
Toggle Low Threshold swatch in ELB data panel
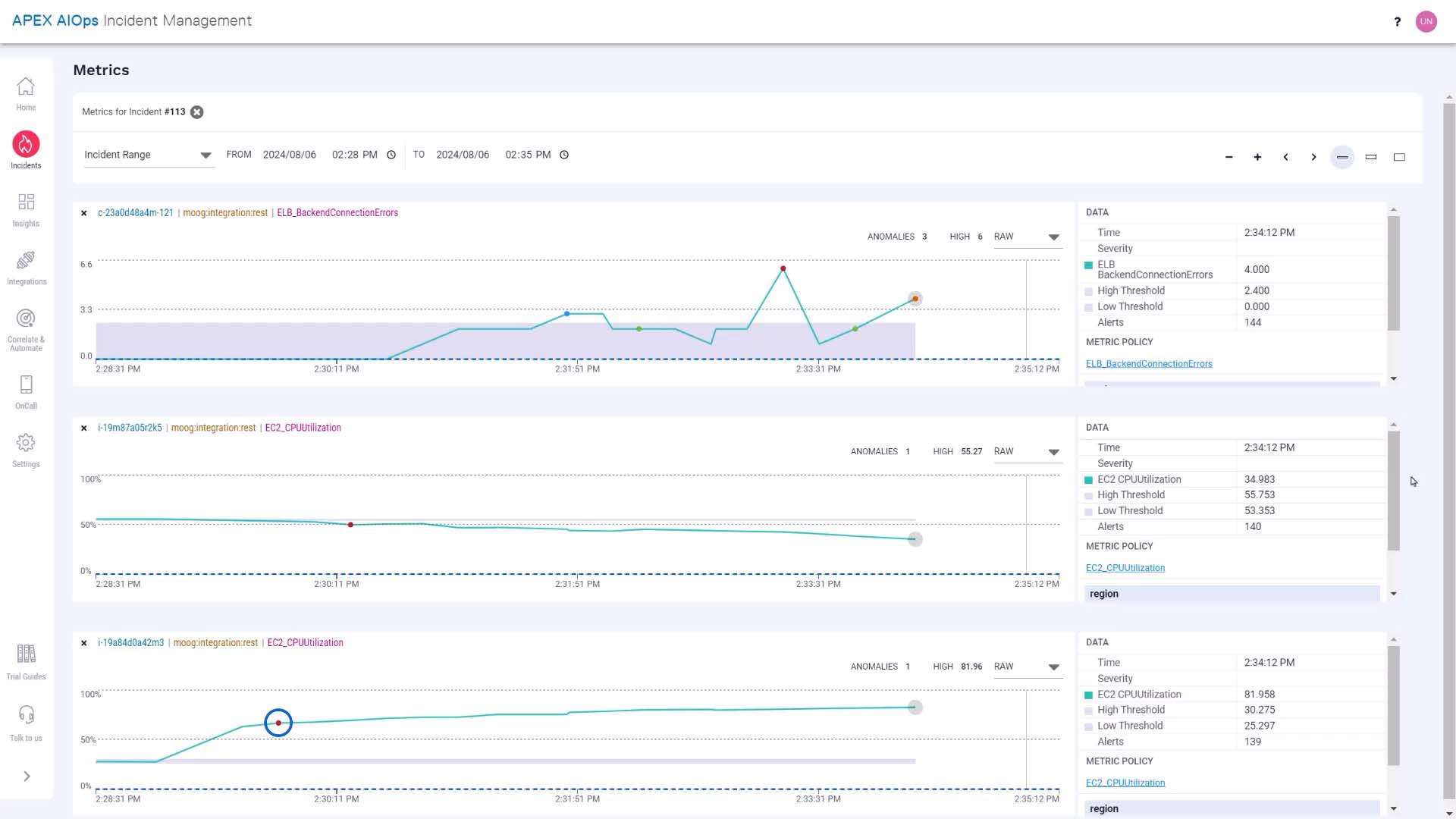pyautogui.click(x=1089, y=307)
